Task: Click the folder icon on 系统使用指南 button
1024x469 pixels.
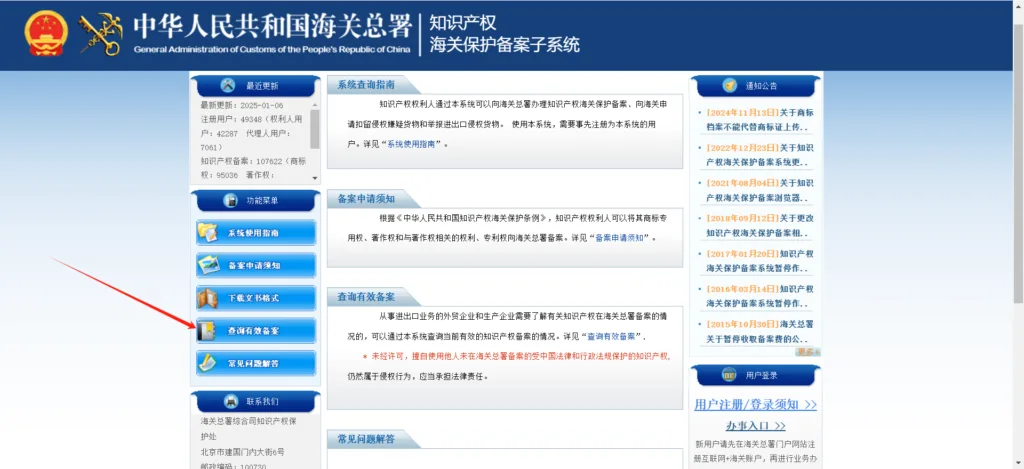Action: coord(208,233)
